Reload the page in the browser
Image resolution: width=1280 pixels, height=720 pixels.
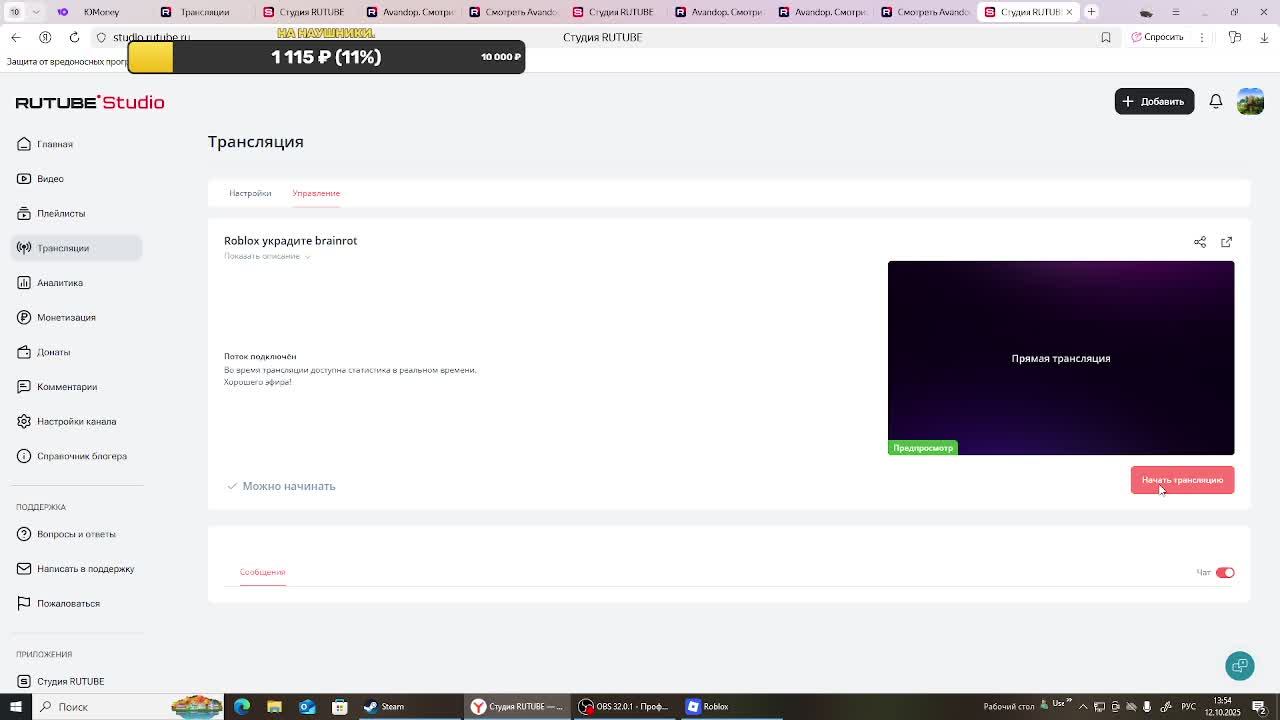pos(74,37)
